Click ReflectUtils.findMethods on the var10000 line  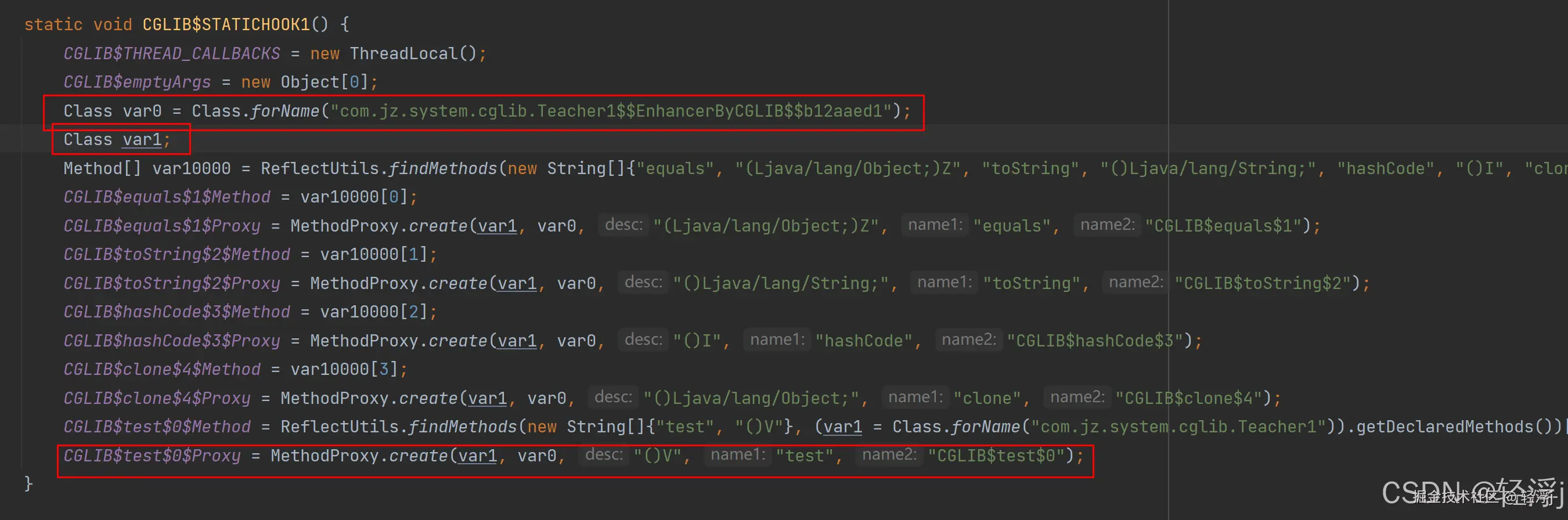[379, 168]
